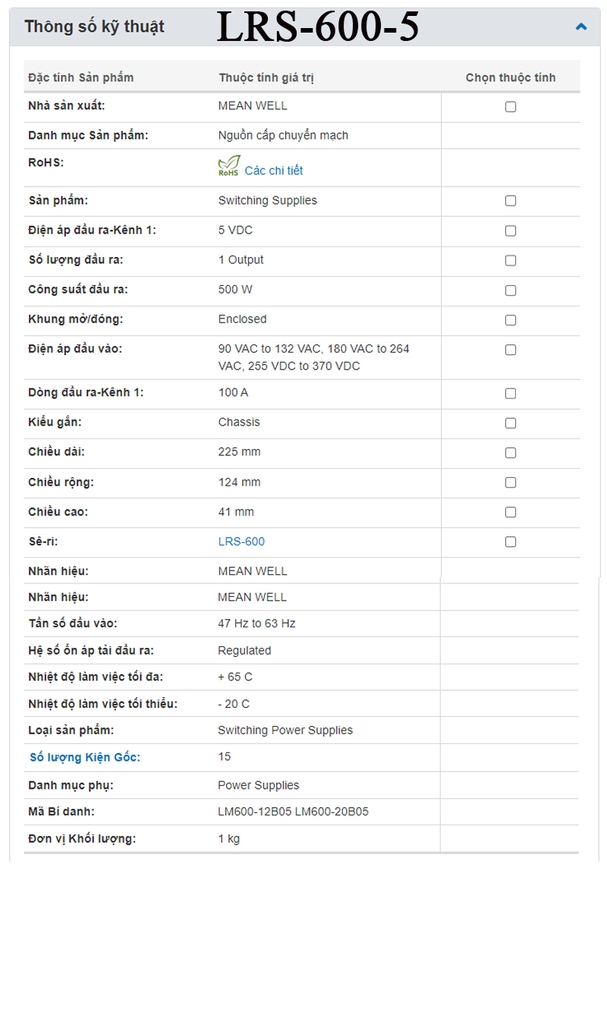Screen dimensions: 607x1024
Task: Click the RoHS leaf icon
Action: [229, 167]
